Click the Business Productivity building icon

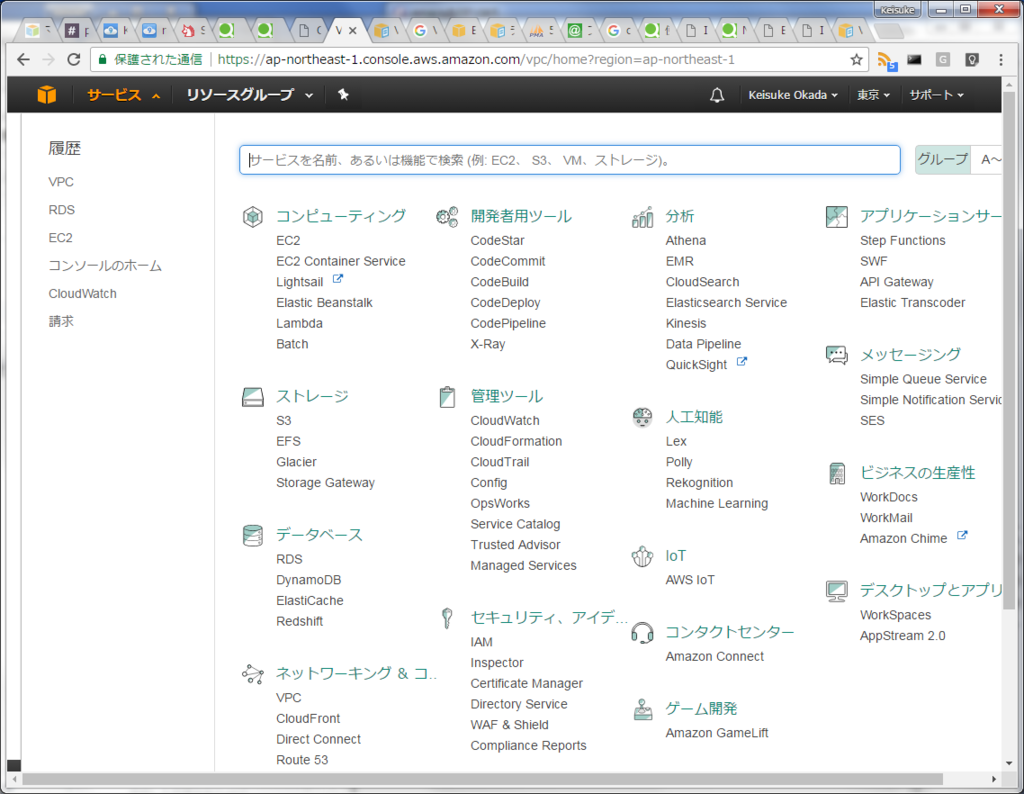coord(837,473)
